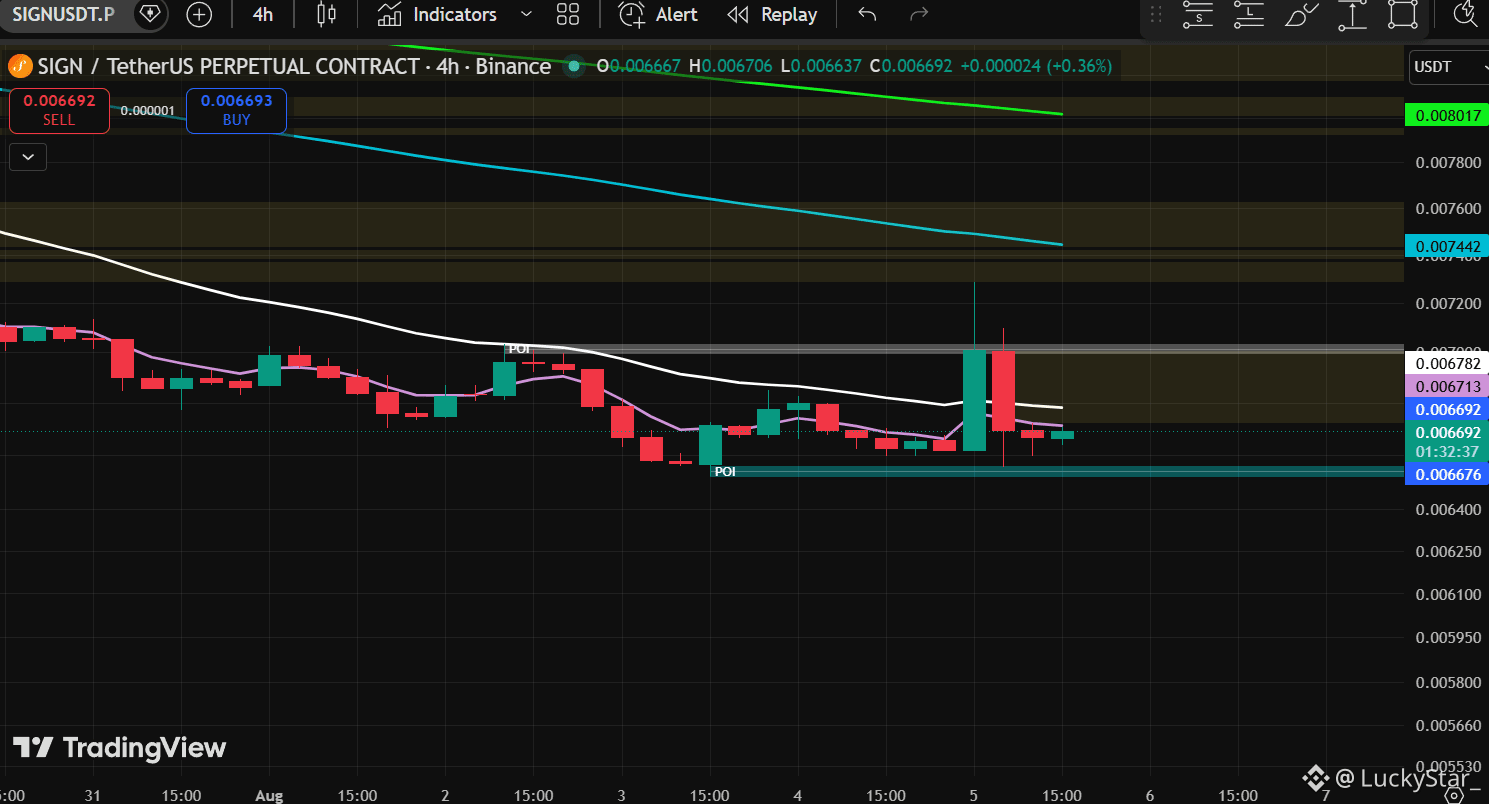1489x804 pixels.
Task: Click the low value L0.006637
Action: pos(821,66)
